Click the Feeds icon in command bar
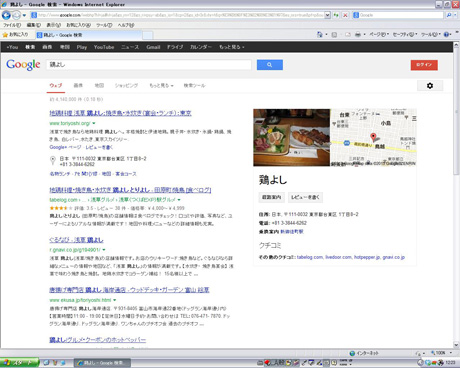460x368 pixels. 334,34
